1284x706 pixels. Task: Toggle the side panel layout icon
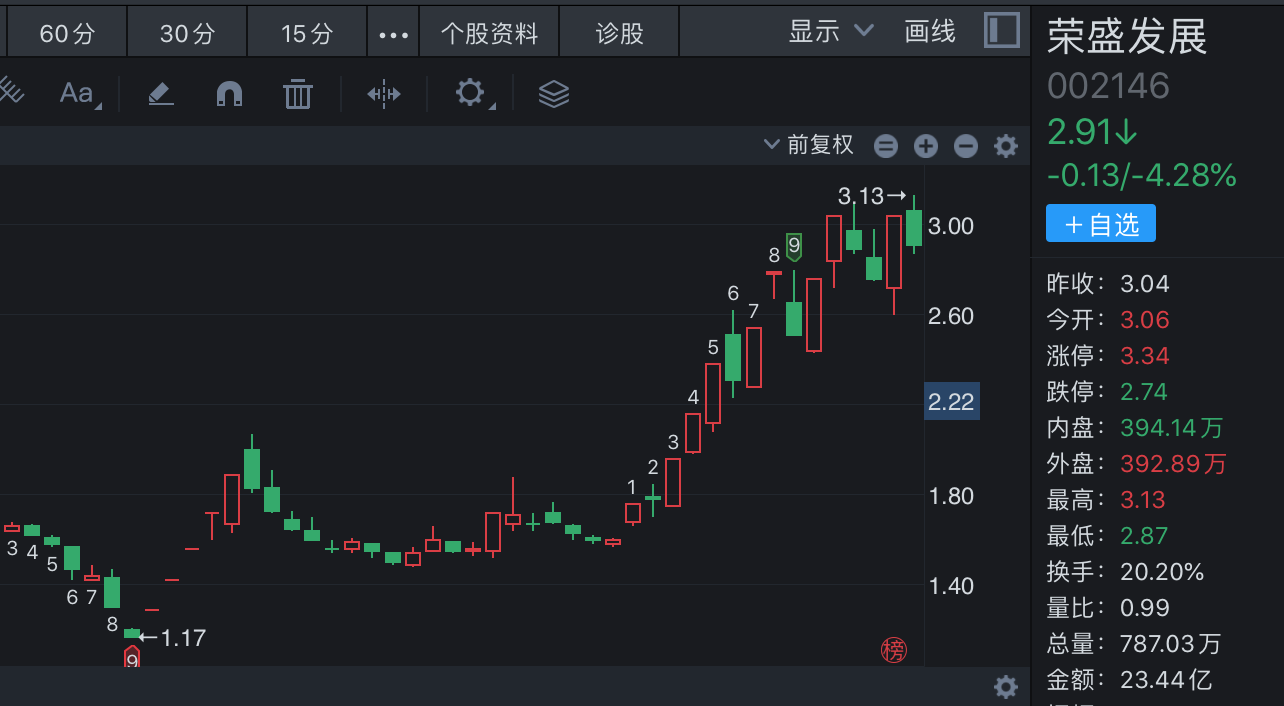[x=1001, y=30]
